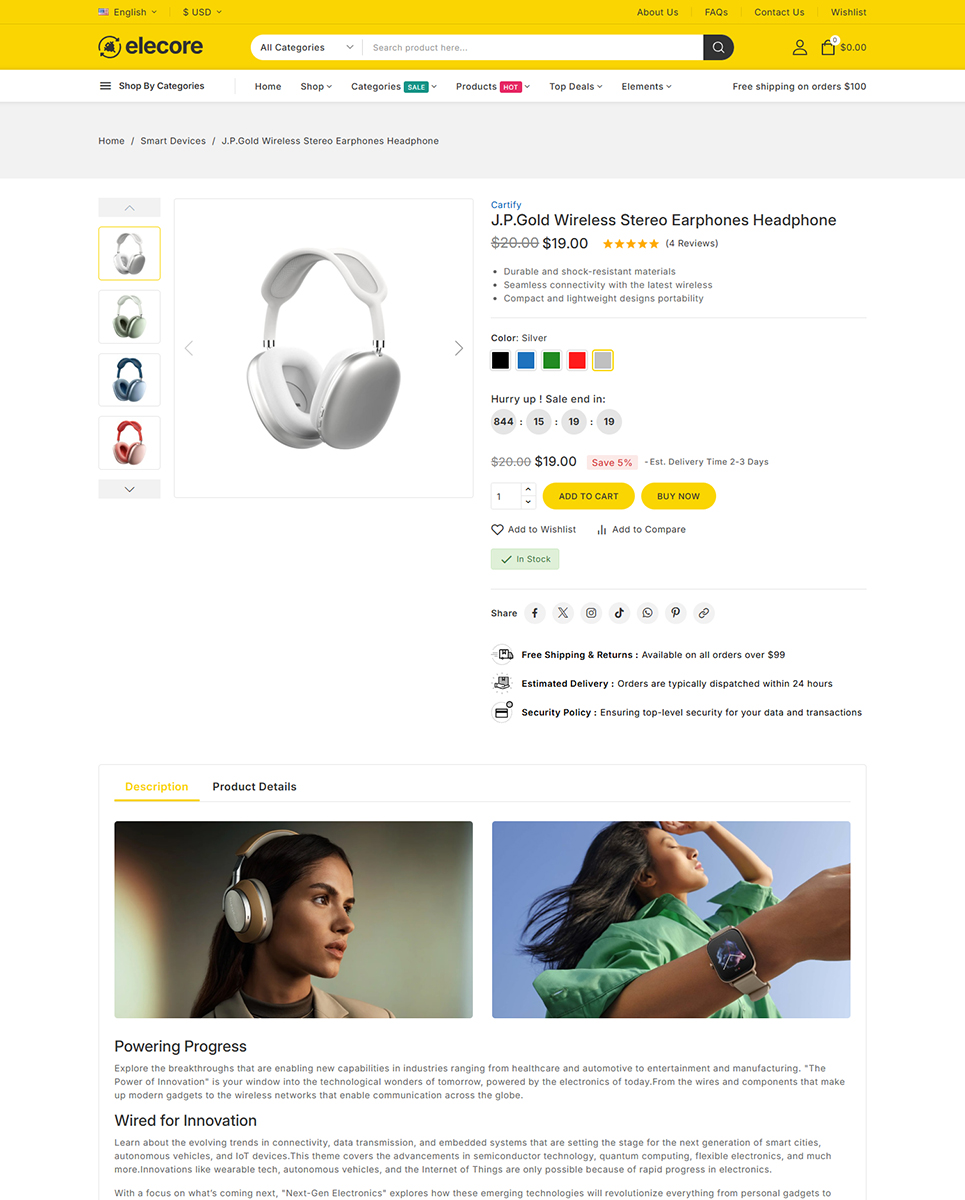Share via the WhatsApp icon

648,613
